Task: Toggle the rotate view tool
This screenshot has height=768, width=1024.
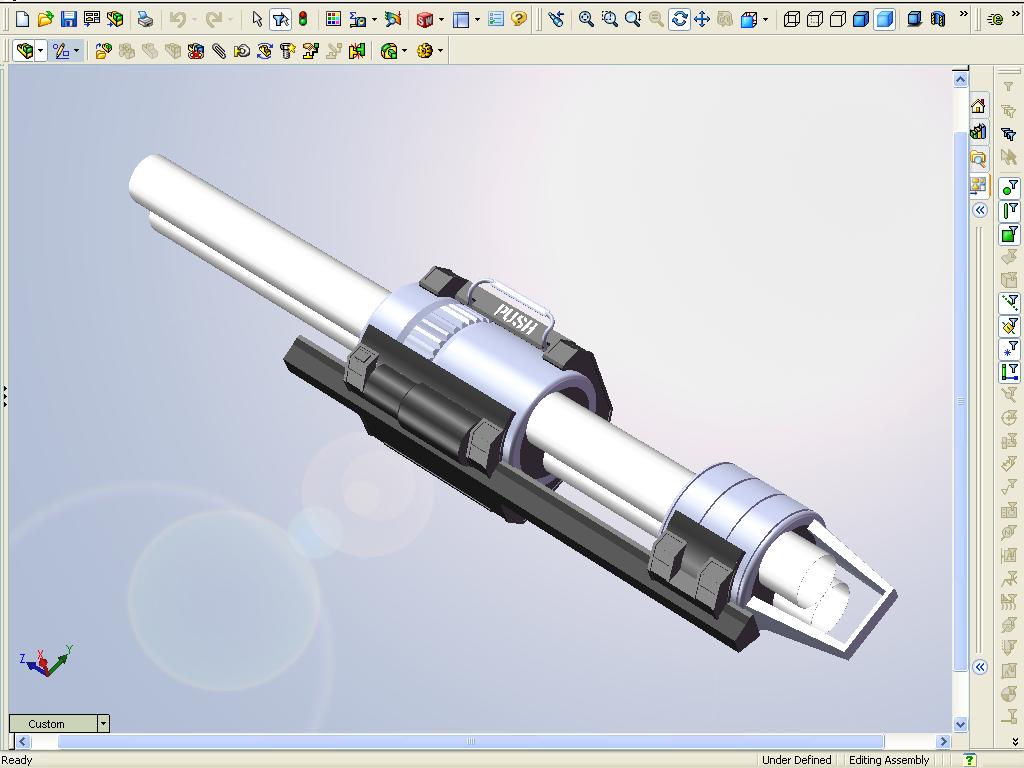Action: click(679, 19)
